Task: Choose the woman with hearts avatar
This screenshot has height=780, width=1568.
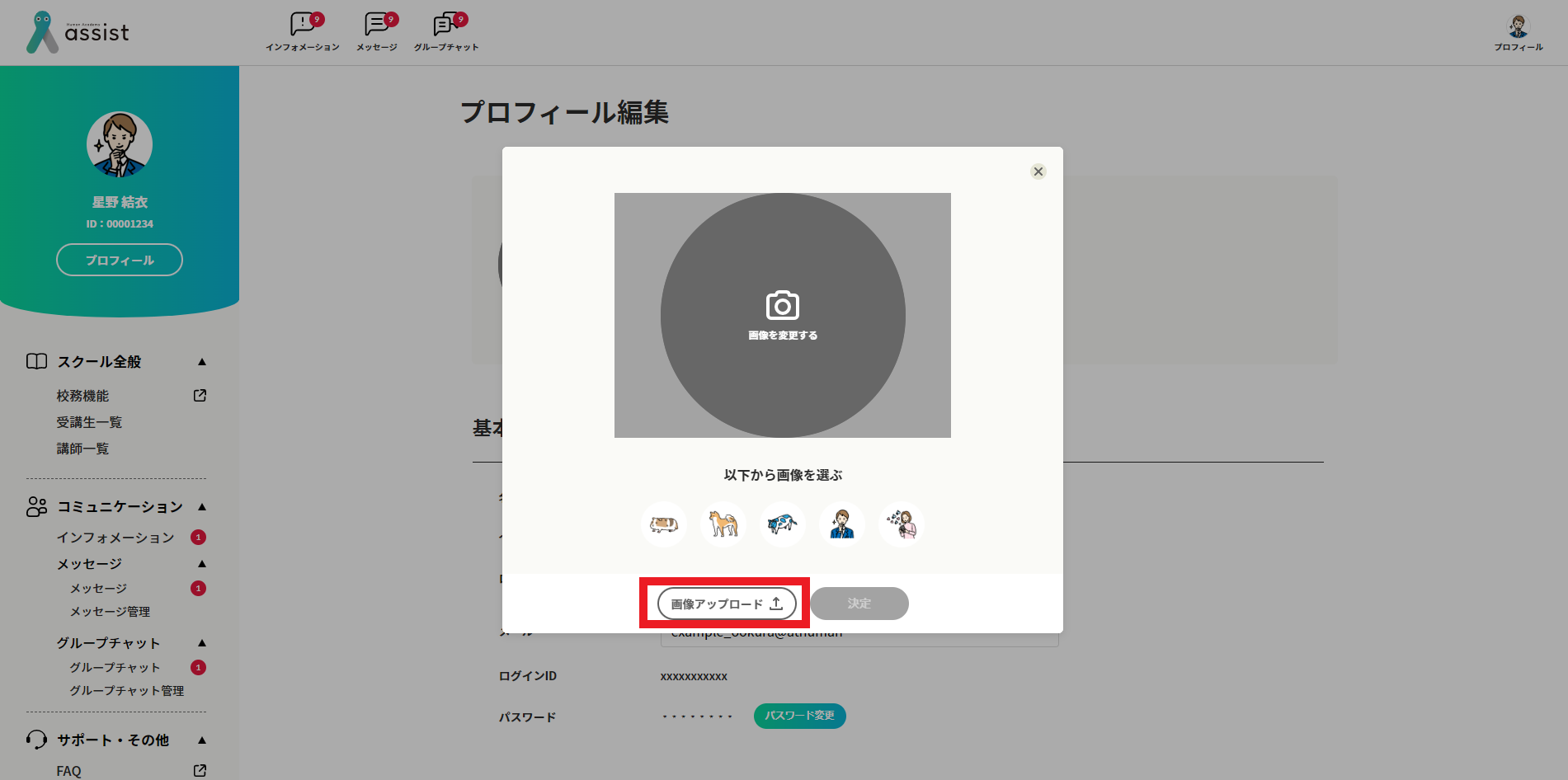Action: [902, 524]
